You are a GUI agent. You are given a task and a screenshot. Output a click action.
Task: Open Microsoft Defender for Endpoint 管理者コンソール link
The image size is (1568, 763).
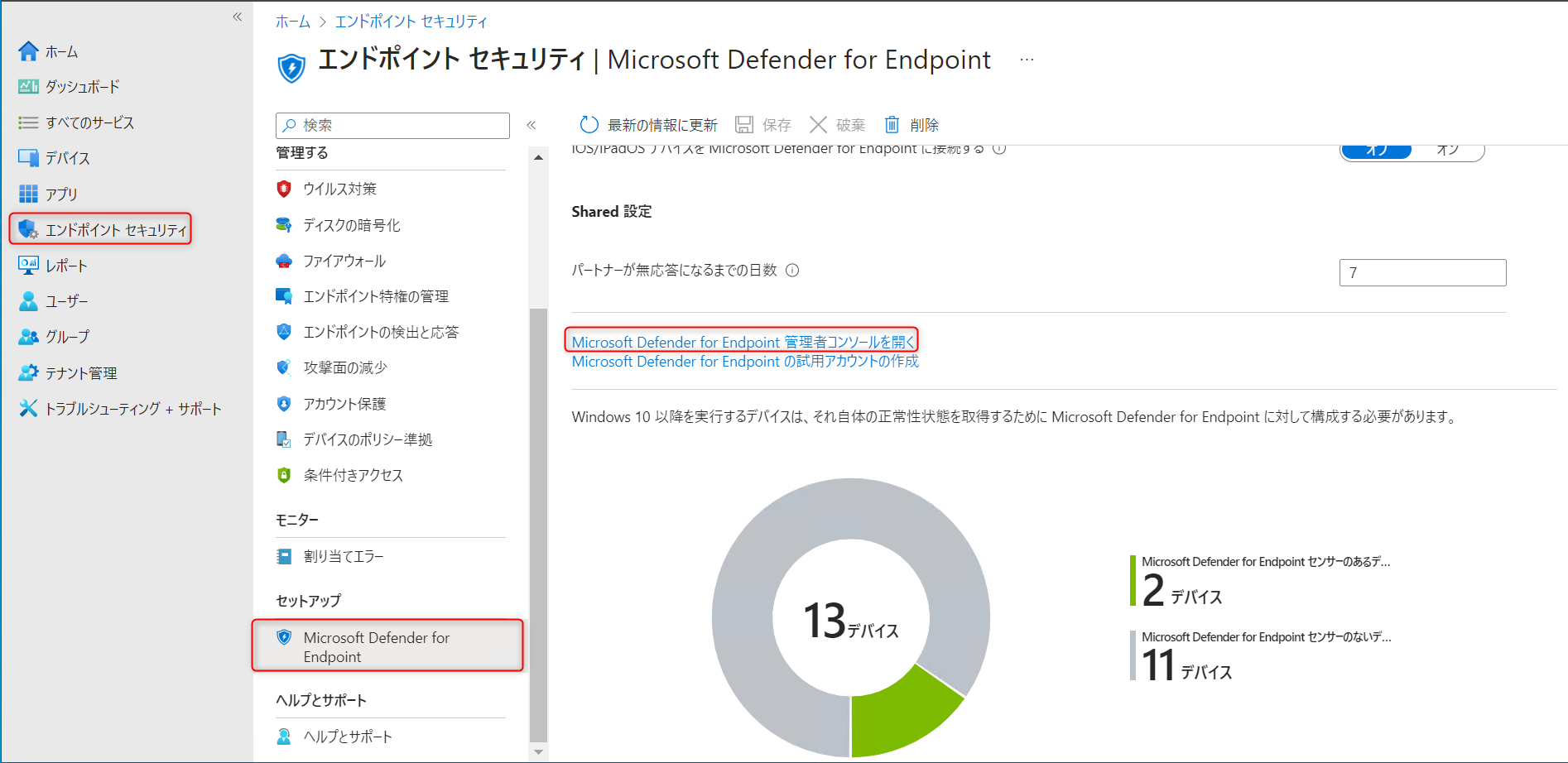tap(743, 342)
